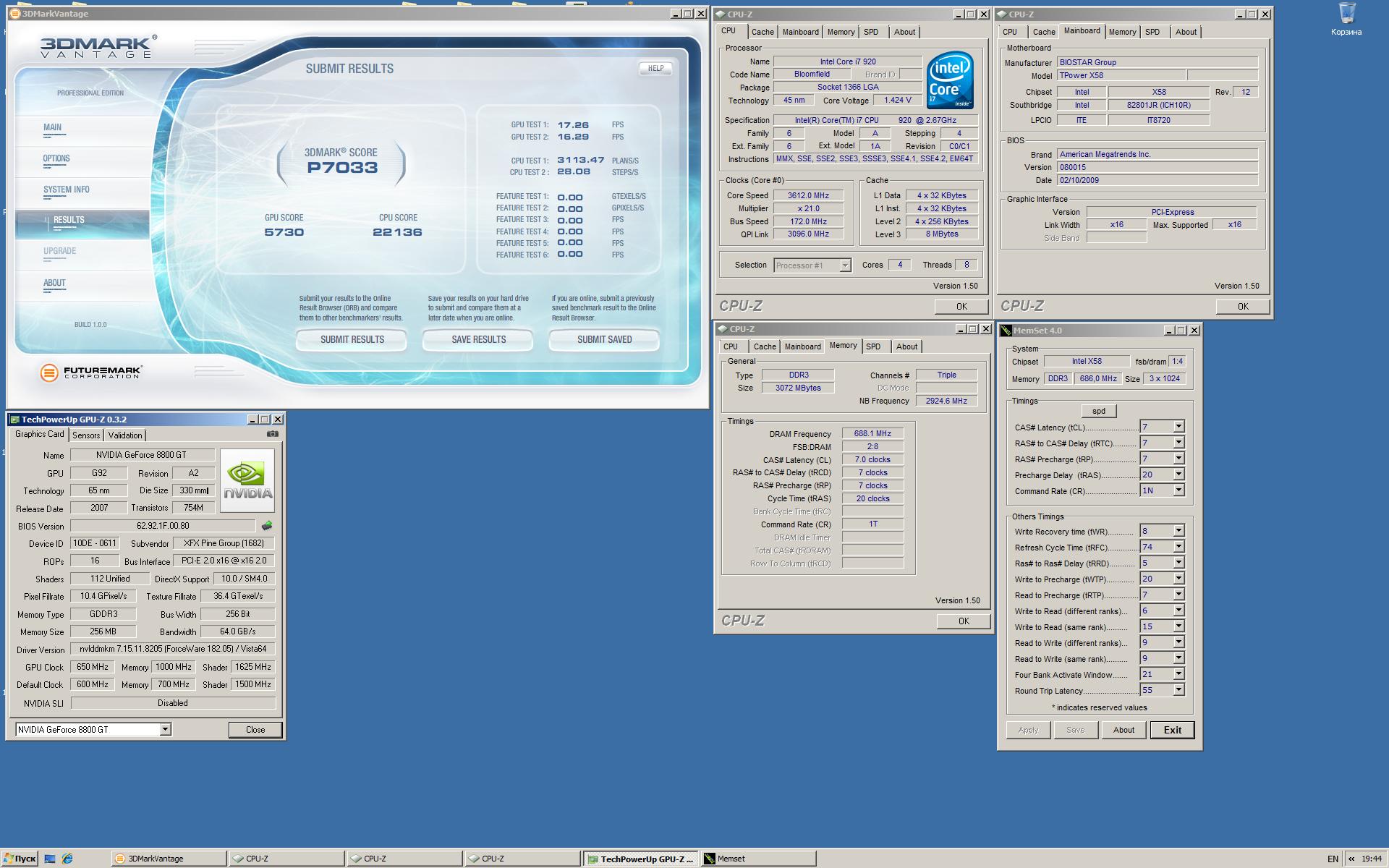Click the NVIDIA logo in GPU-Z

coord(247,480)
